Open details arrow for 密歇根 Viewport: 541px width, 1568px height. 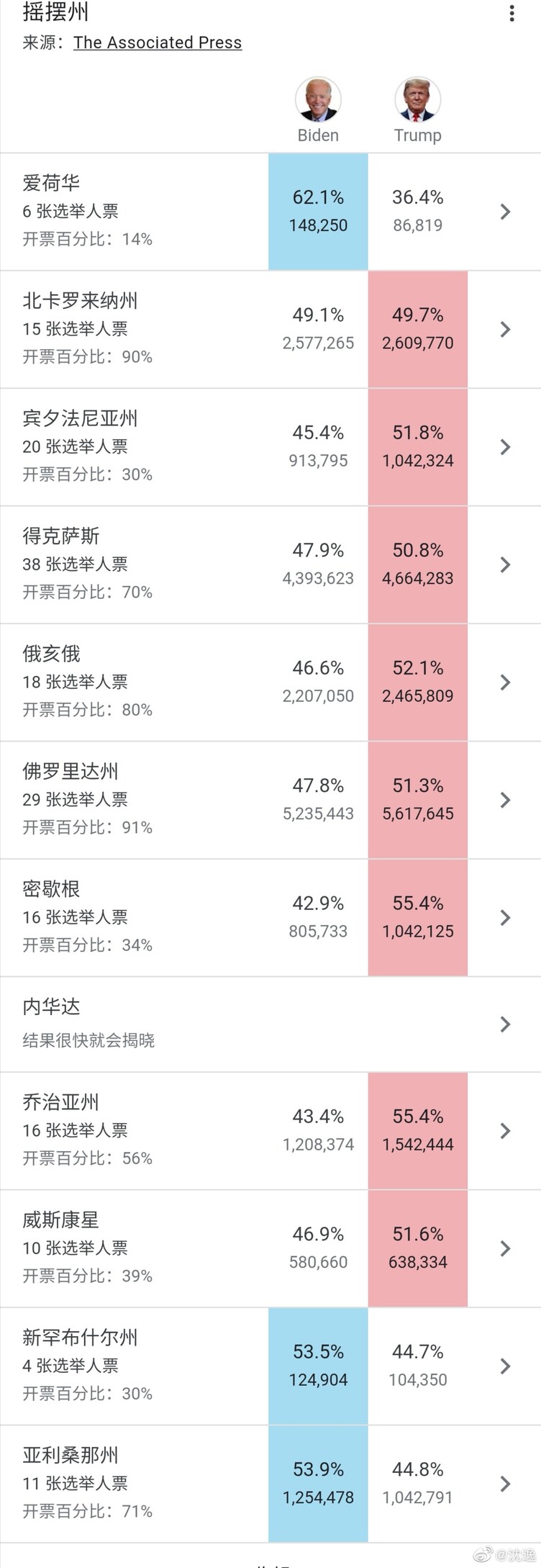click(x=505, y=917)
